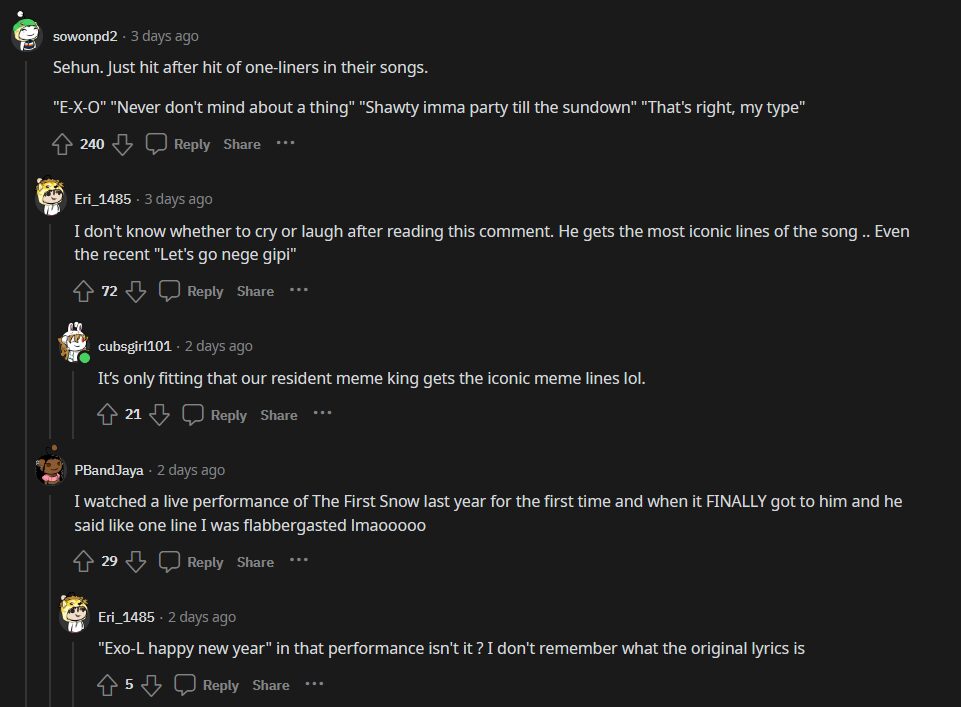The height and width of the screenshot is (707, 961).
Task: Open cubsgirl101's profile via username
Action: [134, 346]
